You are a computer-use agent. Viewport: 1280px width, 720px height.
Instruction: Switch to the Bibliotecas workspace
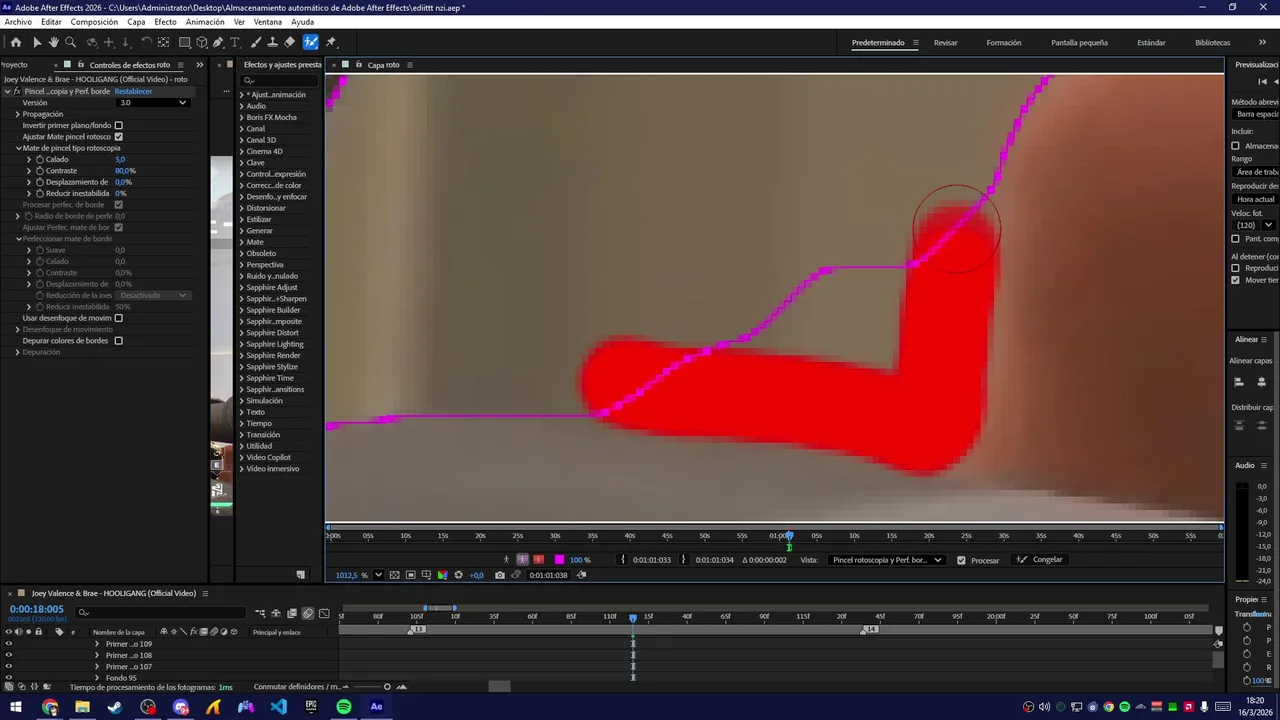tap(1212, 43)
